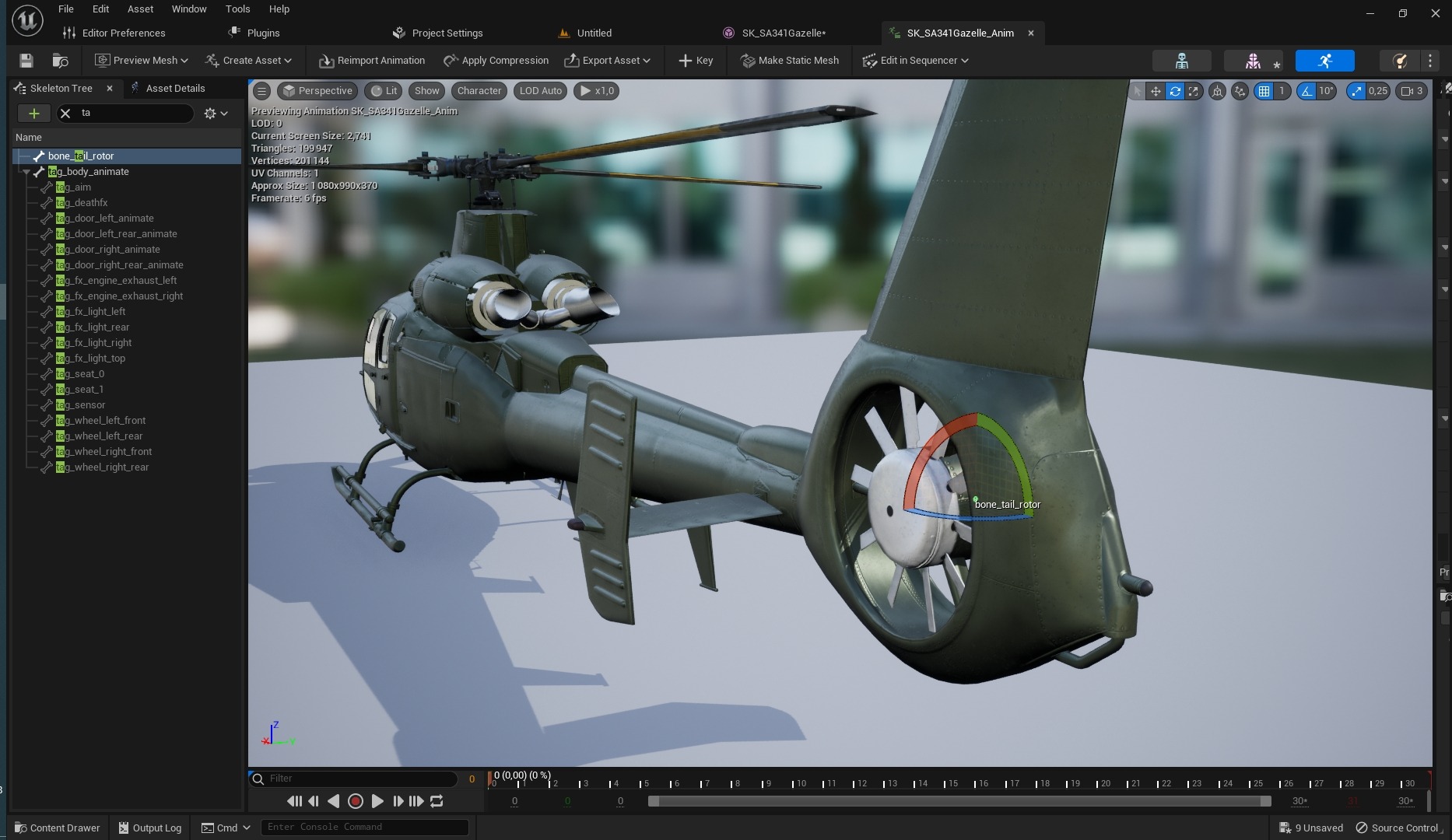Switch to the Asset Details tab

[175, 89]
